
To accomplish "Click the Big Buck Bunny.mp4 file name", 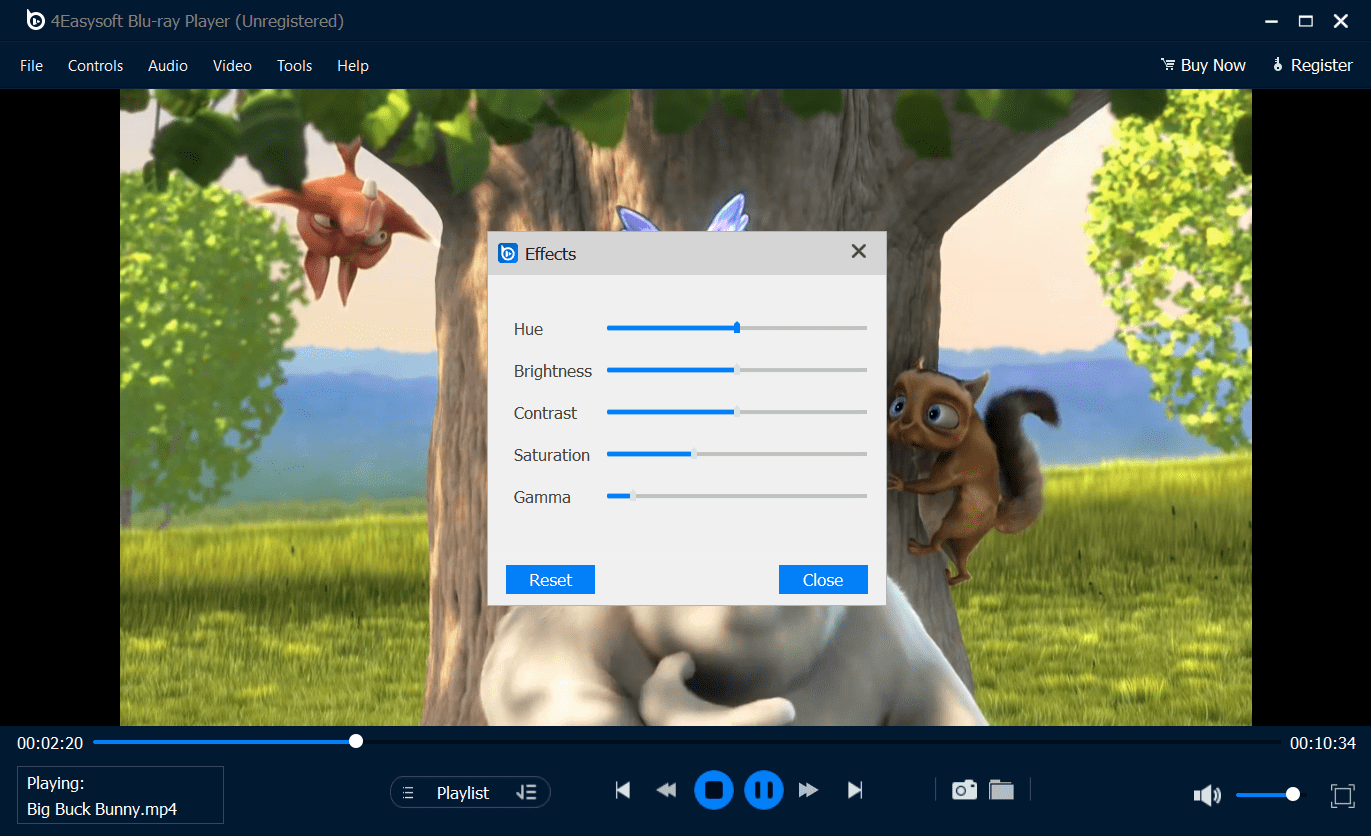I will point(102,809).
